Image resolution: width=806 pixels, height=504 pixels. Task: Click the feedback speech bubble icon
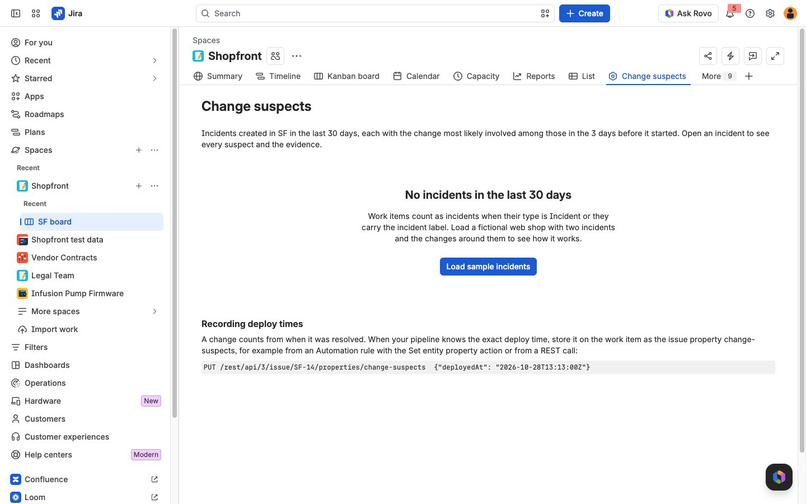point(753,56)
